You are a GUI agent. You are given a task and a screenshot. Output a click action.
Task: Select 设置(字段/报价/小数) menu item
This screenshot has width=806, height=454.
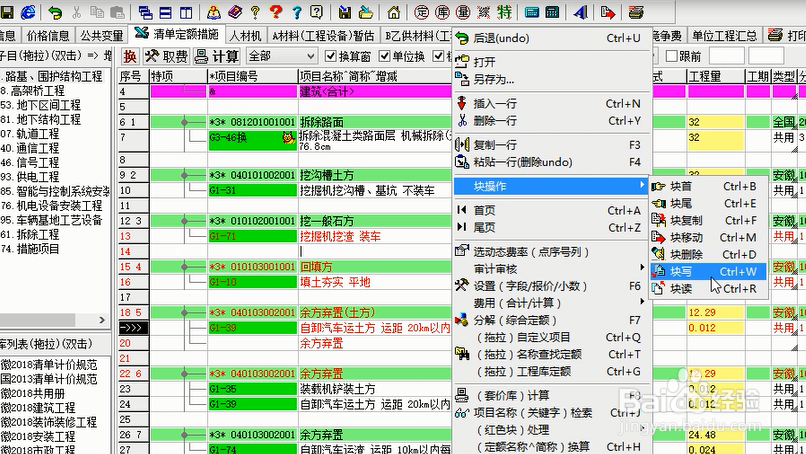552,286
